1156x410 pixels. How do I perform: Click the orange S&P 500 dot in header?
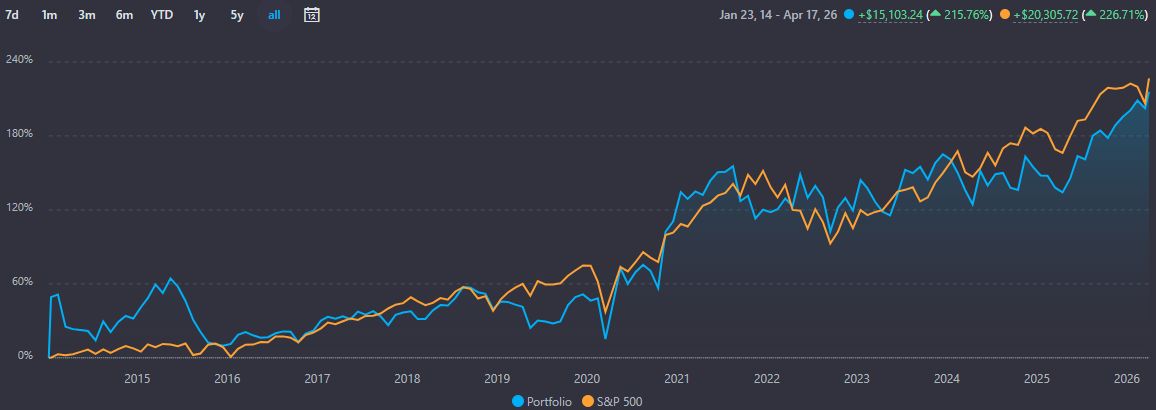pos(1004,15)
